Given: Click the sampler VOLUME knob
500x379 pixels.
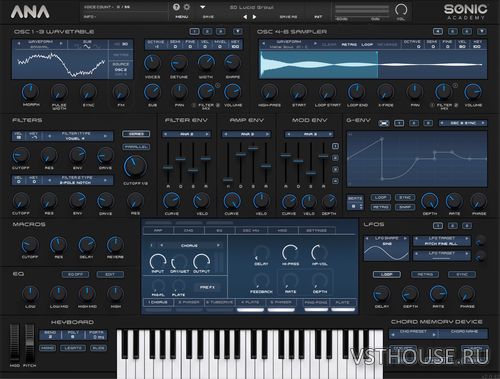Looking at the screenshot, I should tap(473, 92).
